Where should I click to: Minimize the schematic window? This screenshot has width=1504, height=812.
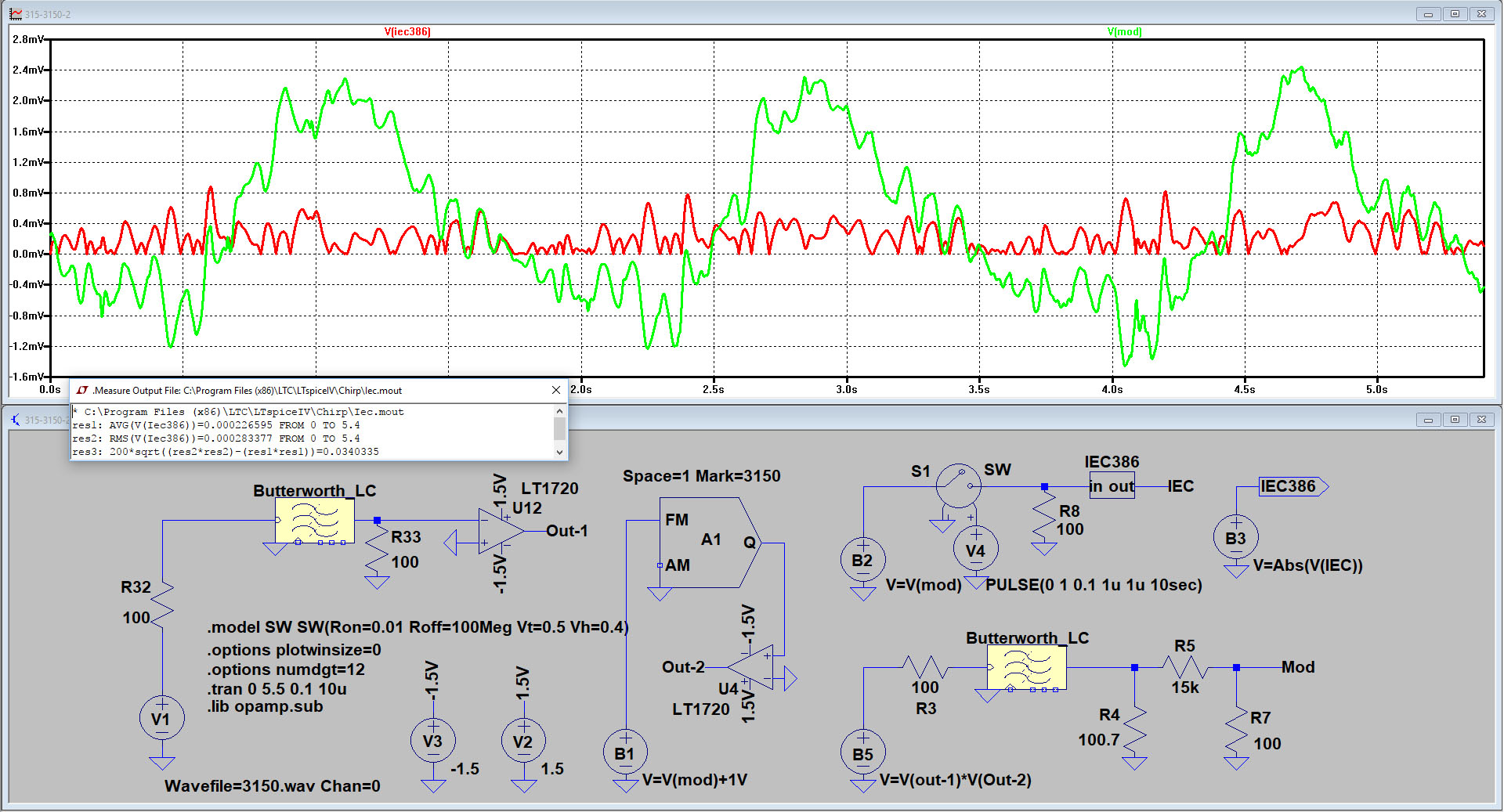pyautogui.click(x=1428, y=420)
